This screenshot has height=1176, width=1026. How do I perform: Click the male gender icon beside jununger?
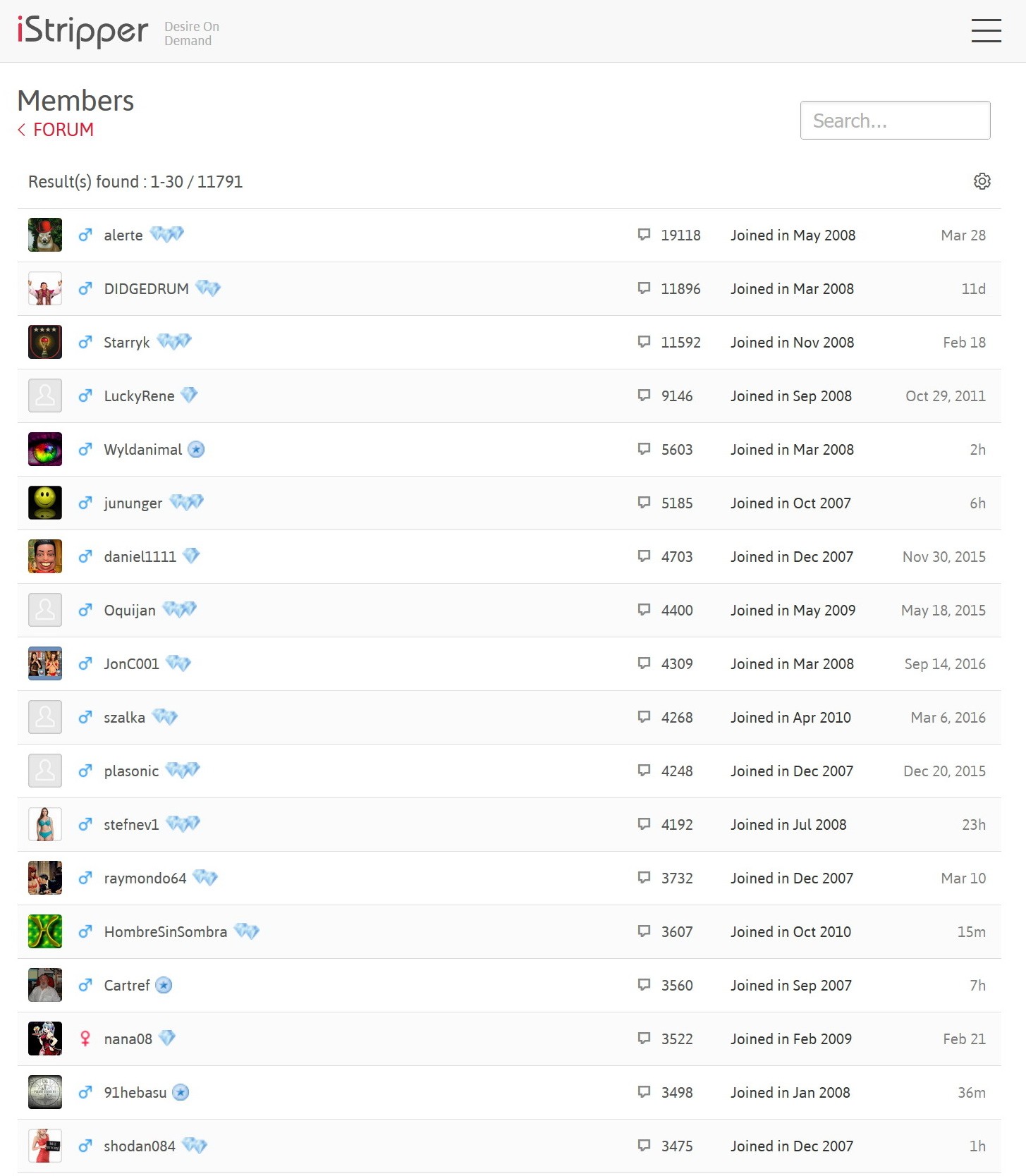click(85, 503)
